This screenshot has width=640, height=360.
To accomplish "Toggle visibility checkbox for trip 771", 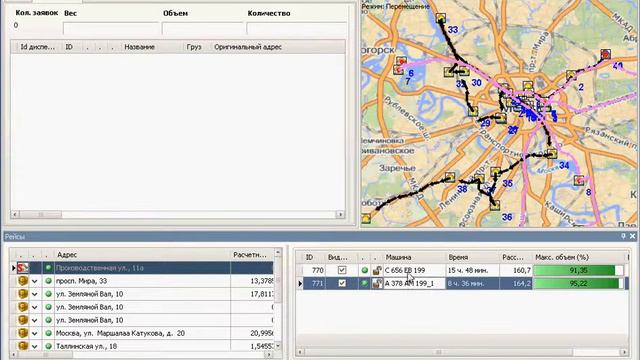I will tap(342, 283).
